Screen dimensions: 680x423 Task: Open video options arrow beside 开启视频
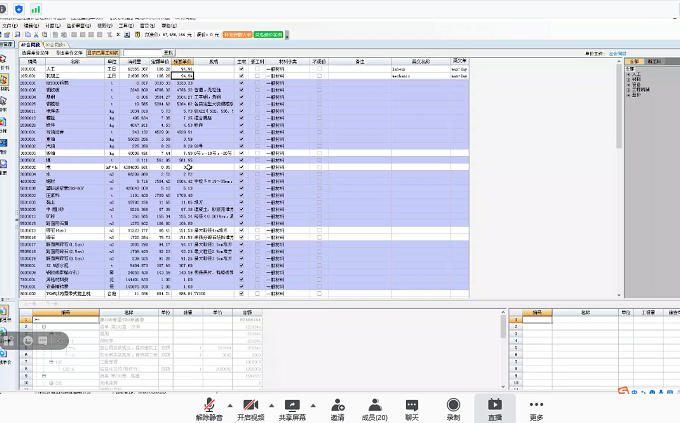tap(271, 406)
